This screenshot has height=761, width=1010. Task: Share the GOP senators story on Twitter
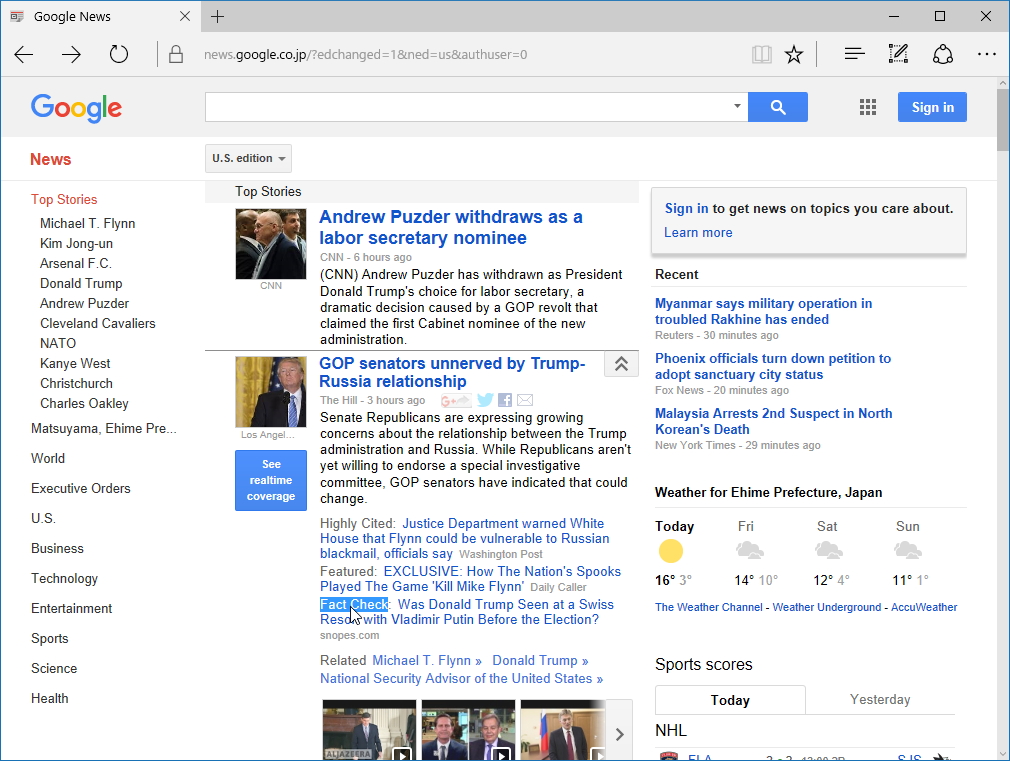click(485, 399)
